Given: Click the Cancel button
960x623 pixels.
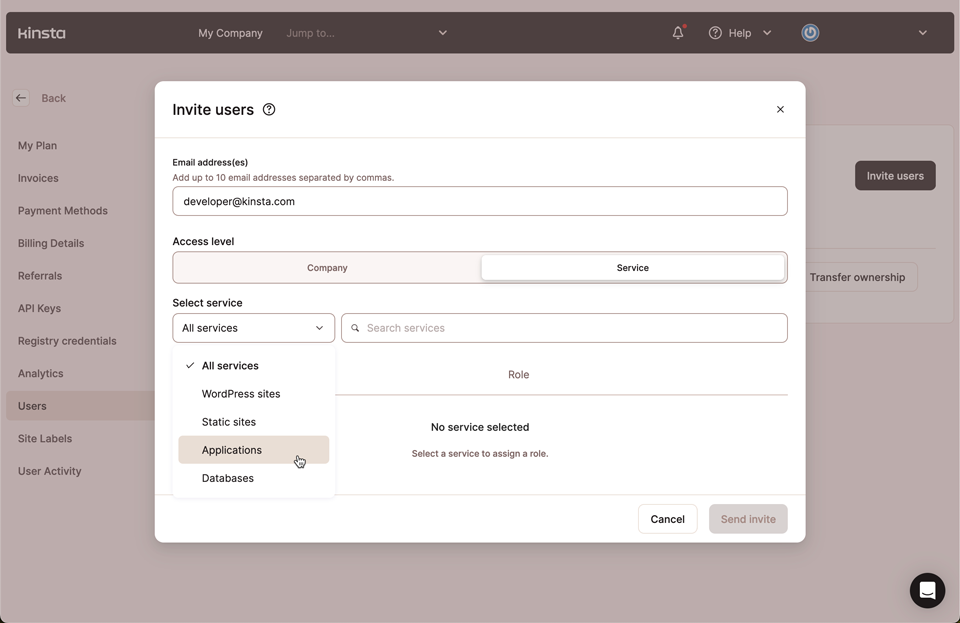Looking at the screenshot, I should pos(667,518).
